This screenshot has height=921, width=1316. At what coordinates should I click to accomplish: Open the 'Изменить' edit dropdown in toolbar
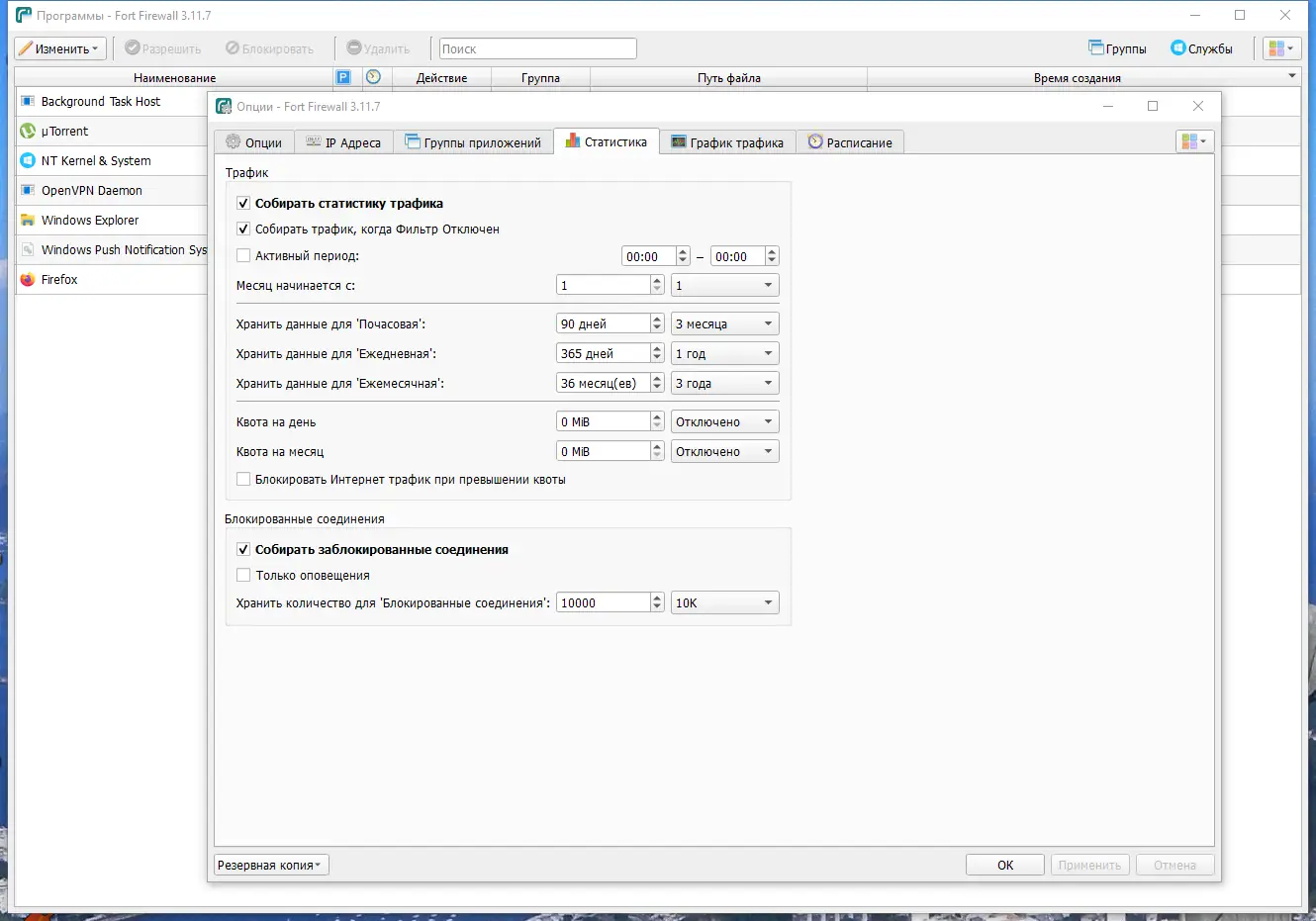tap(60, 48)
